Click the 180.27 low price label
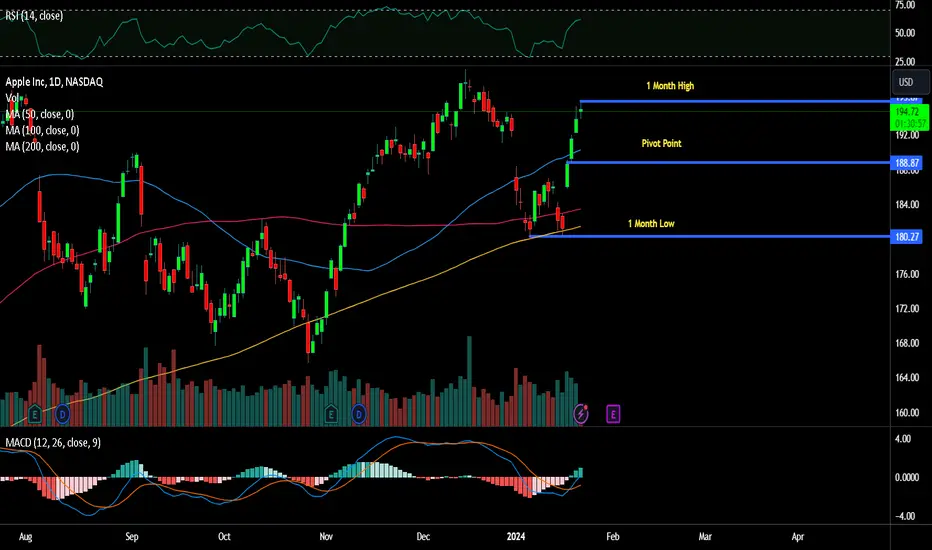The height and width of the screenshot is (550, 932). 906,237
